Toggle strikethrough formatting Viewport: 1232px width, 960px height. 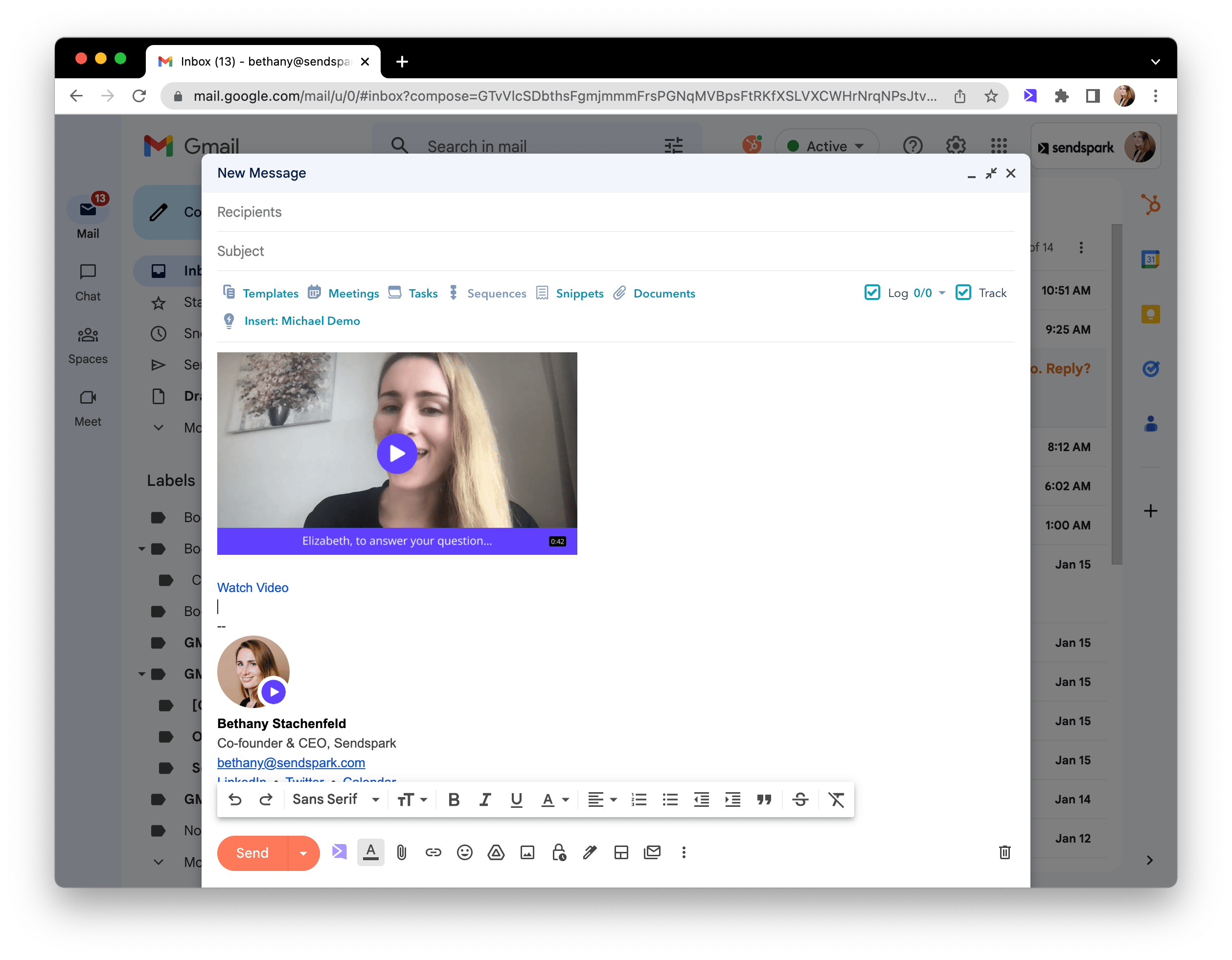click(800, 799)
